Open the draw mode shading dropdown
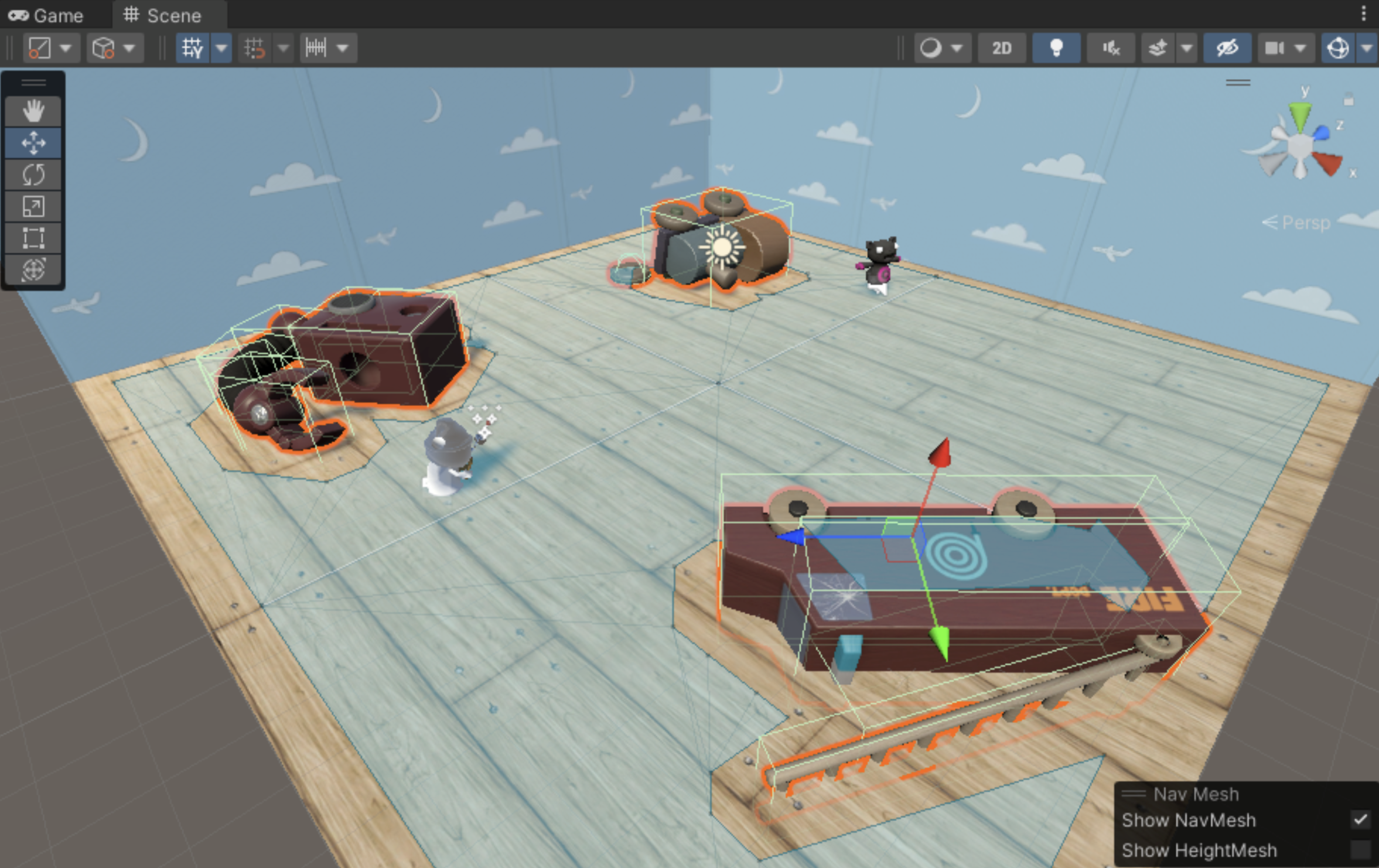The image size is (1379, 868). 942,48
